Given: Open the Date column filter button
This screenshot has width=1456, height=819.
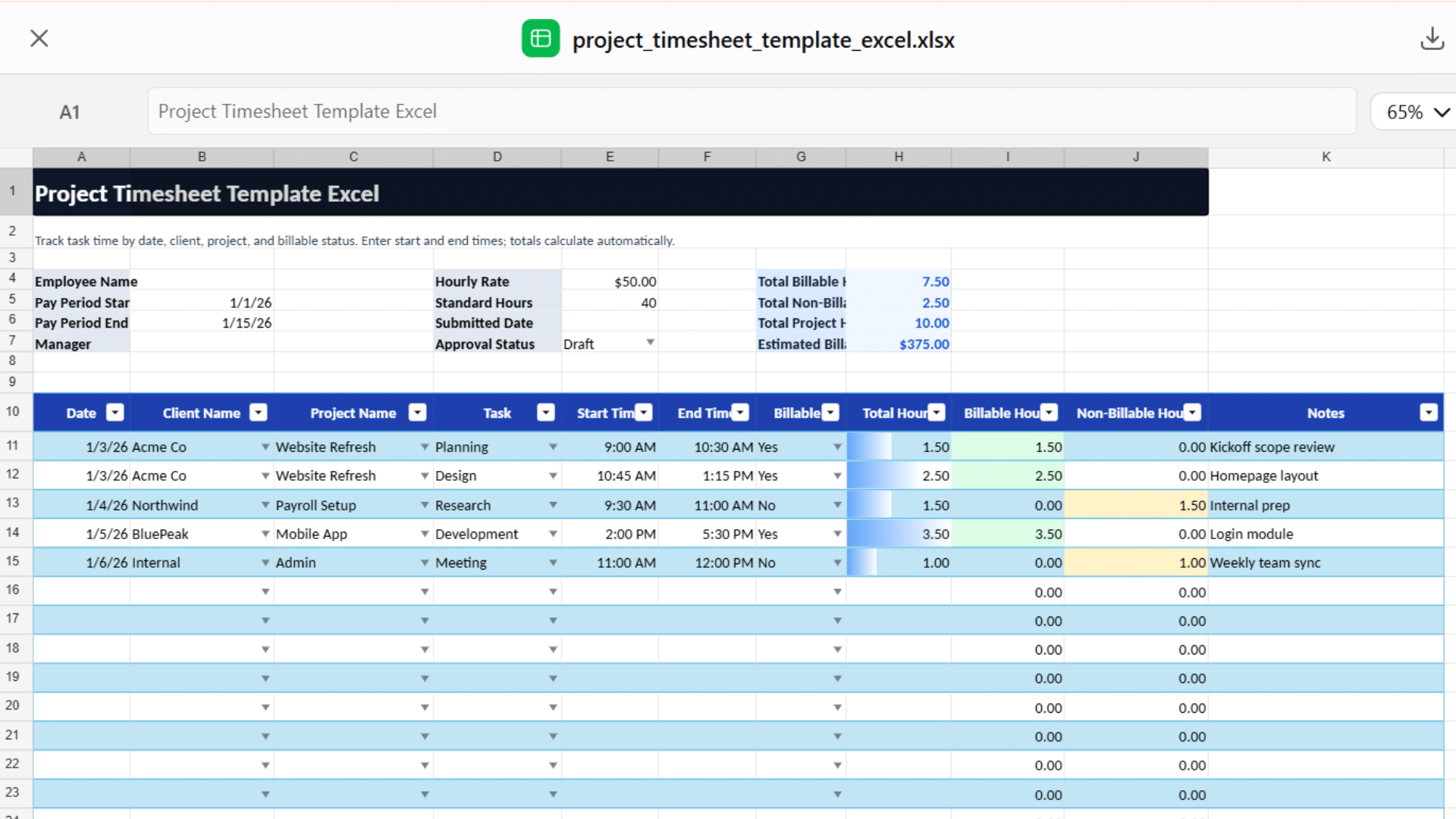Looking at the screenshot, I should (x=115, y=413).
